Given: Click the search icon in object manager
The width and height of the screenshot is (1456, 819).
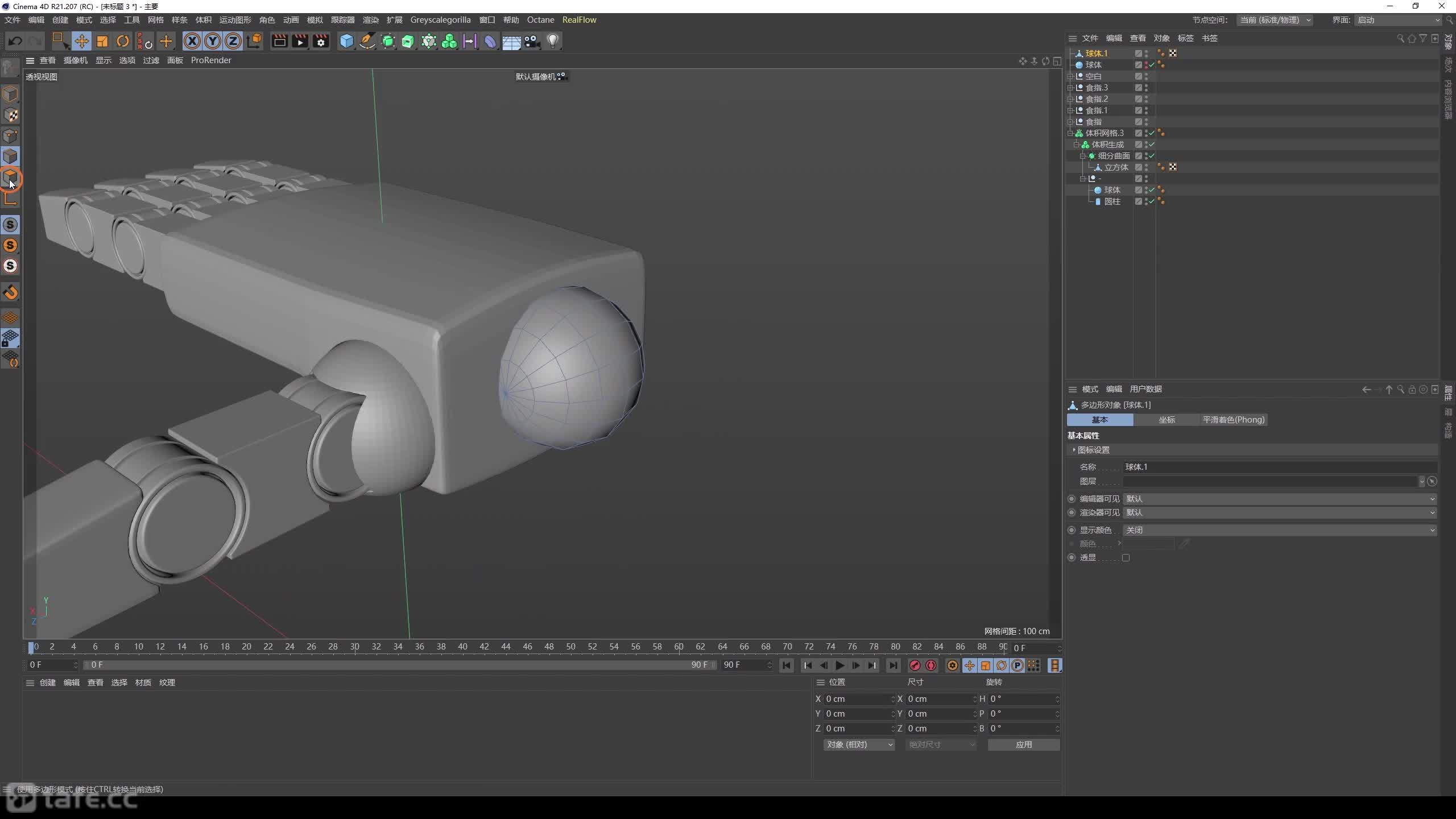Looking at the screenshot, I should pyautogui.click(x=1400, y=38).
